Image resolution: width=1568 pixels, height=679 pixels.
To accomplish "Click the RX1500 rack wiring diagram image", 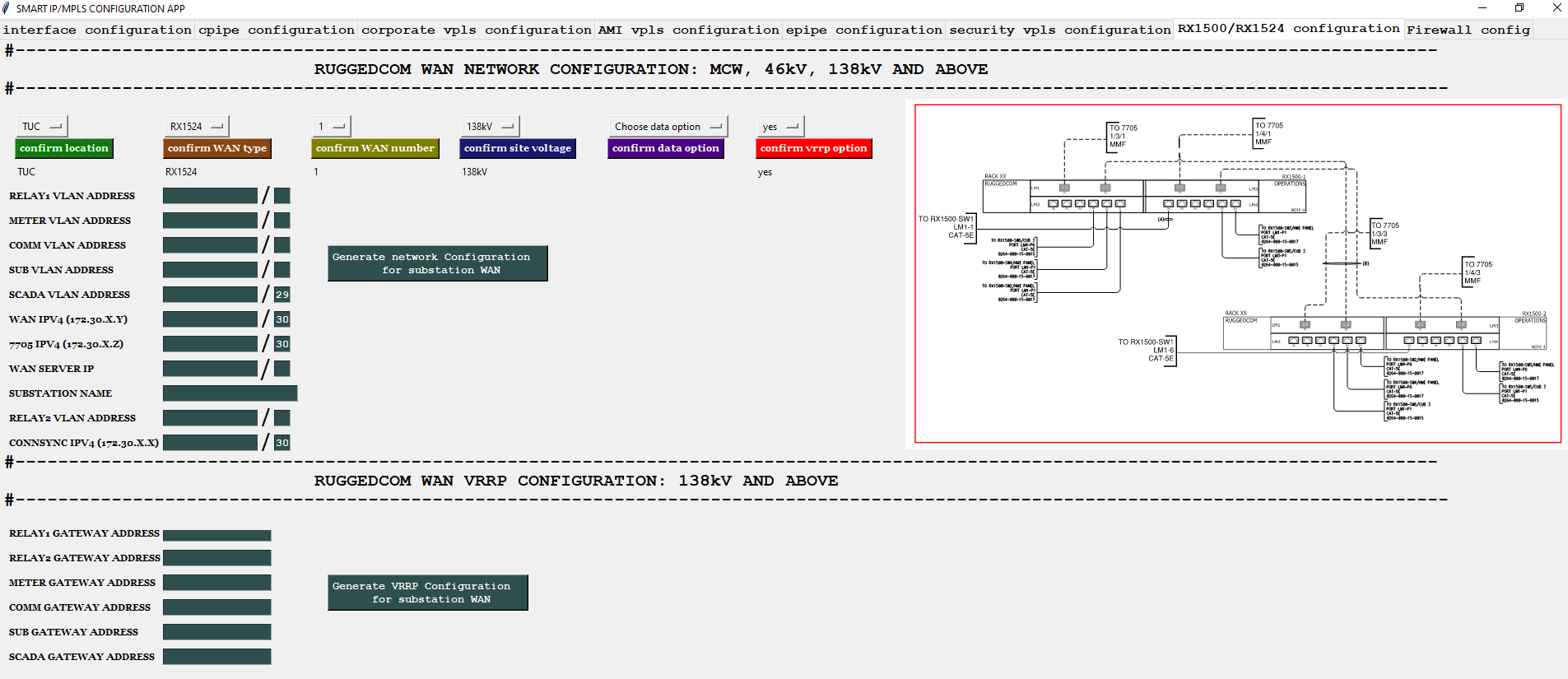I will click(x=1238, y=273).
